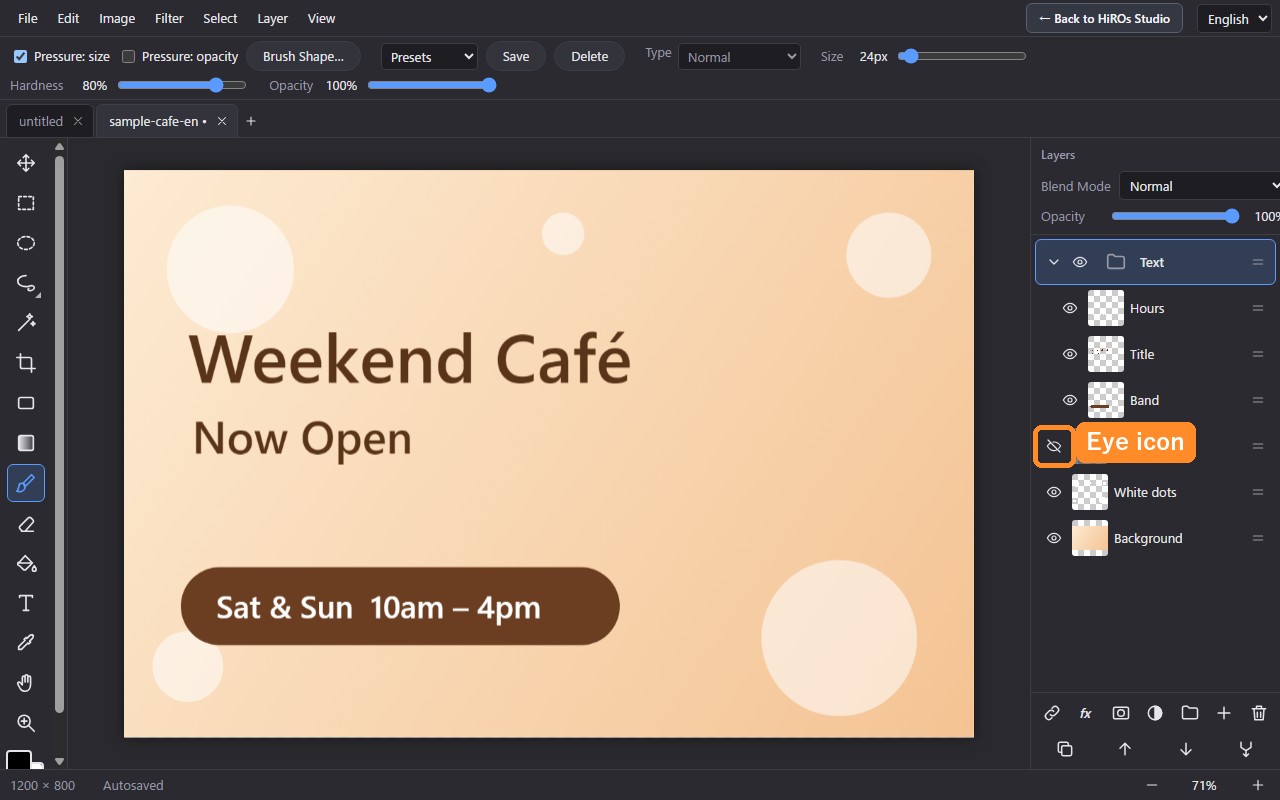The width and height of the screenshot is (1280, 800).
Task: Create a new group with the folder icon
Action: click(x=1189, y=713)
